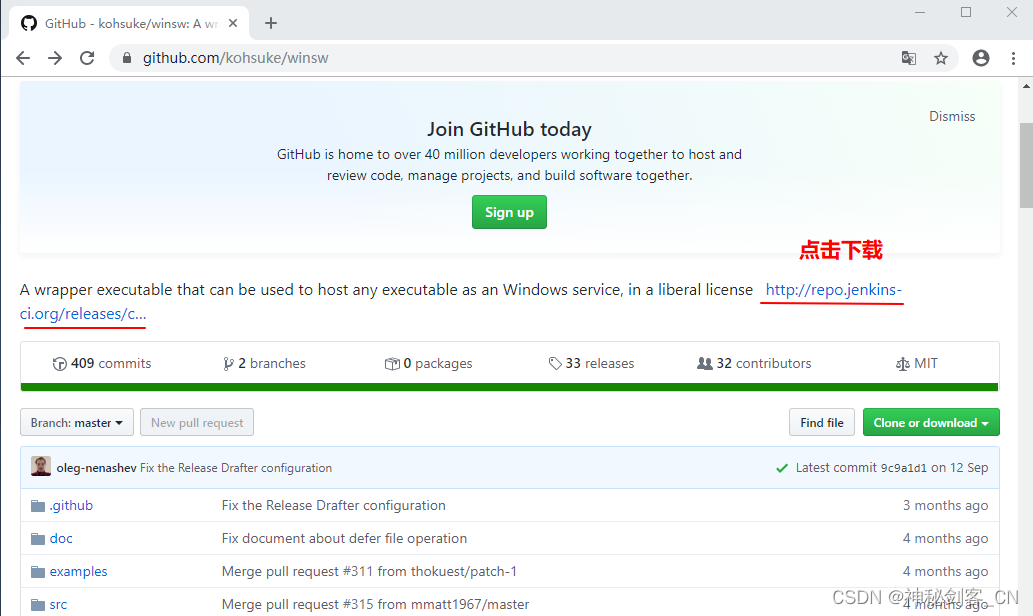The height and width of the screenshot is (616, 1033).
Task: Open Chrome three-dot menu
Action: point(1013,58)
